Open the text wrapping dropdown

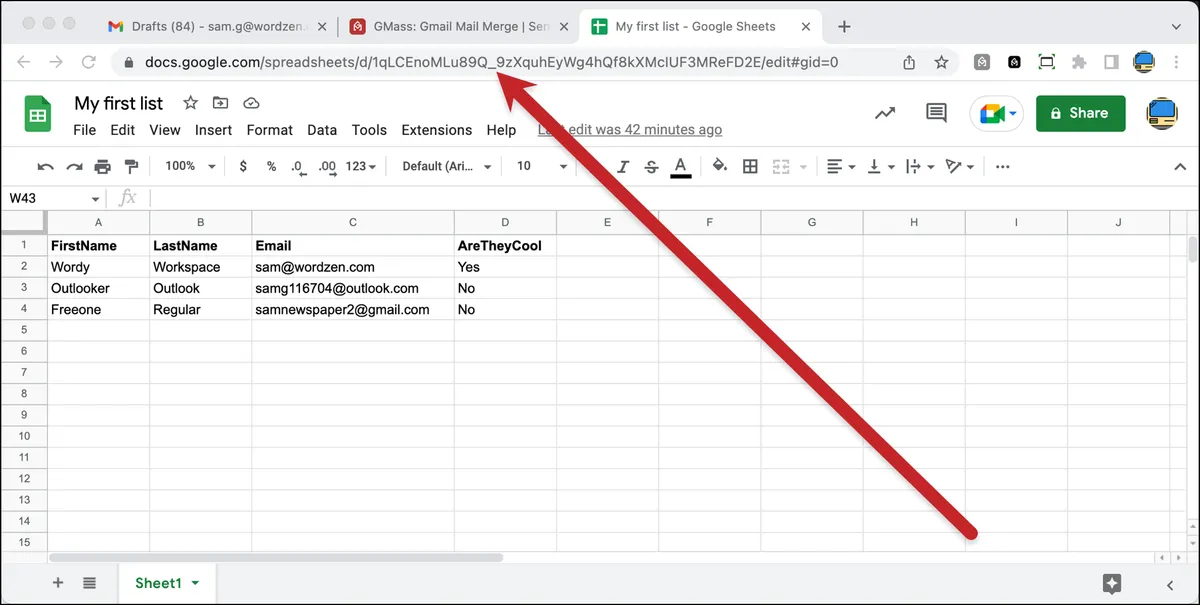click(x=919, y=167)
